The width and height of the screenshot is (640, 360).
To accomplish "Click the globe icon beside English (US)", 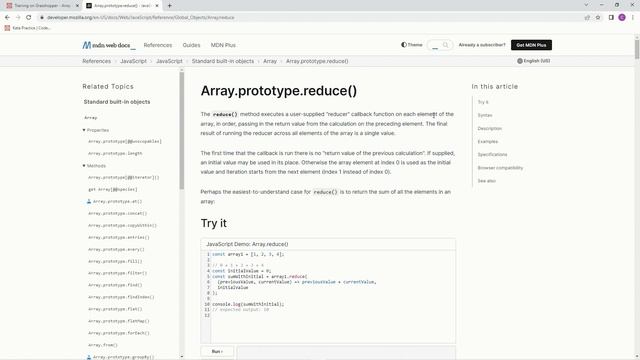I will tap(520, 61).
